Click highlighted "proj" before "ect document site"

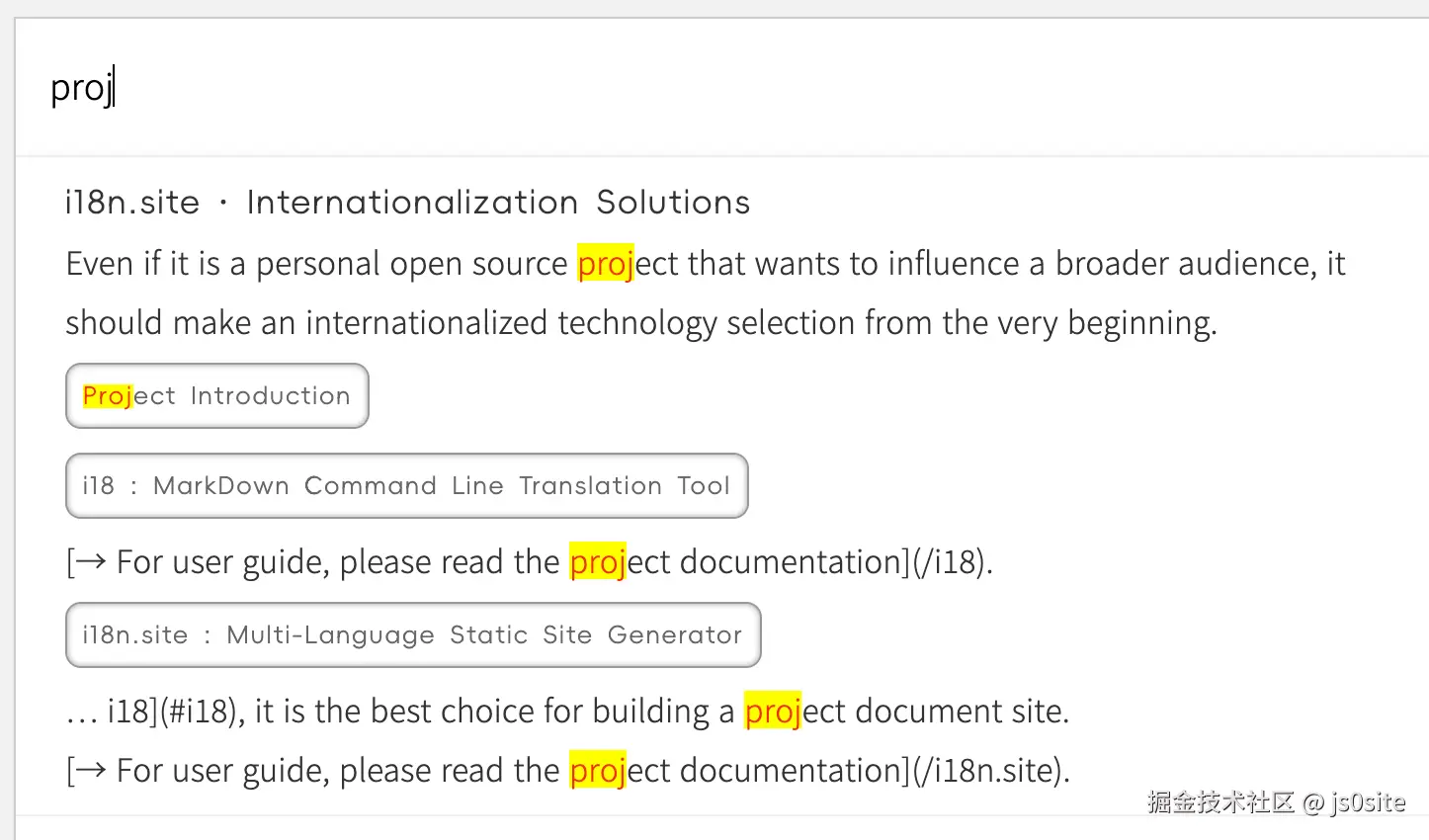click(x=772, y=712)
